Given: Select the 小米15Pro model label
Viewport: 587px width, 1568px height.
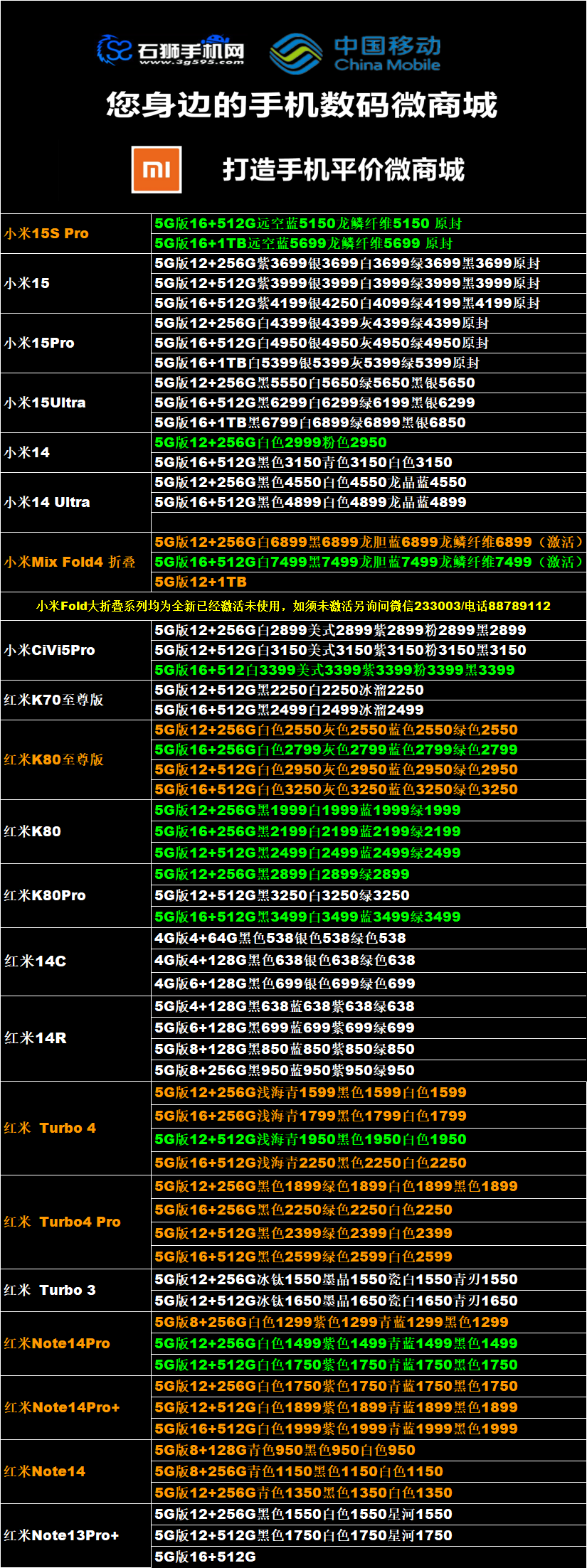Looking at the screenshot, I should pos(39,343).
